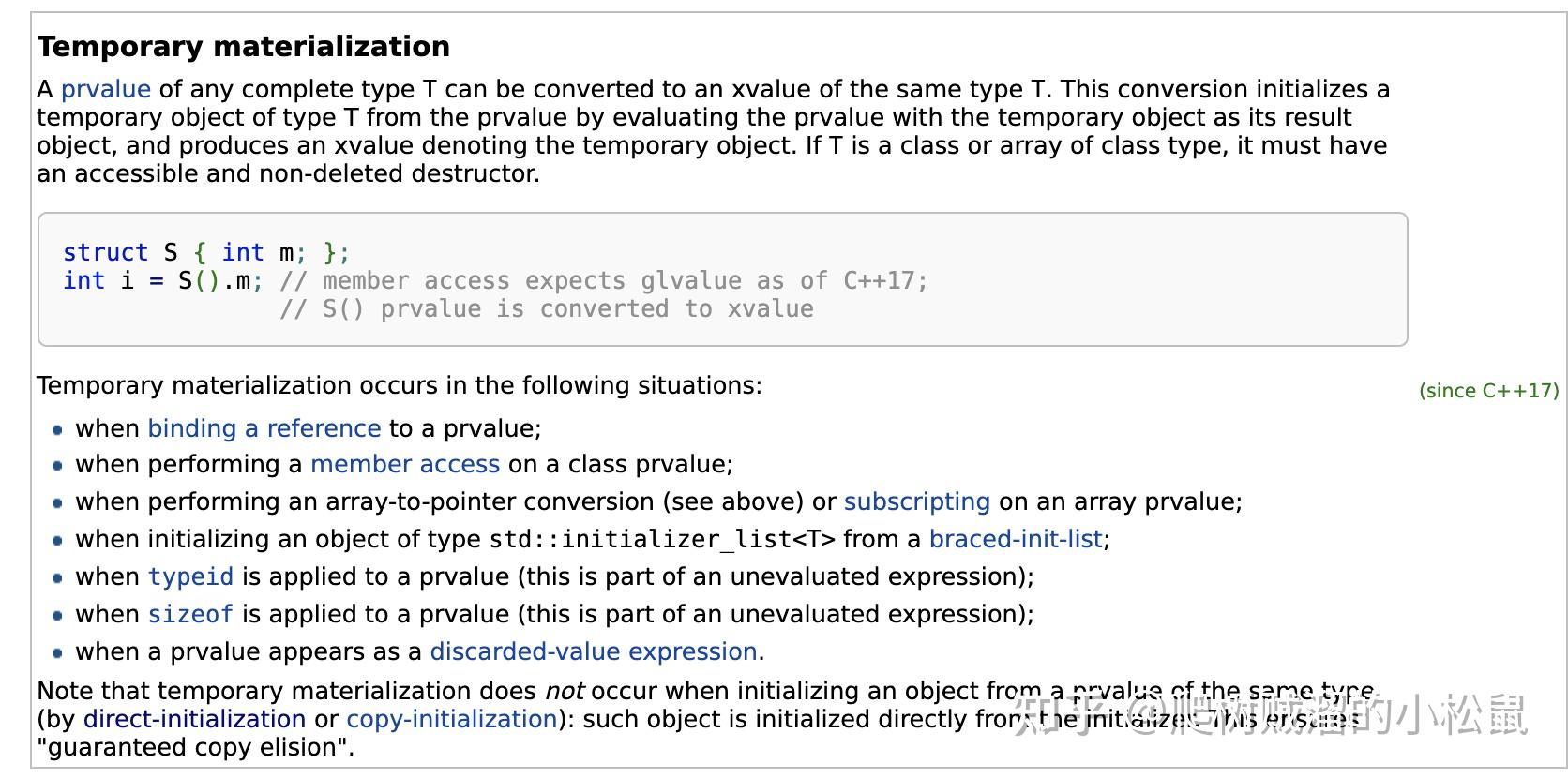This screenshot has height=778, width=1568.
Task: Click the 'binding a reference' link
Action: pyautogui.click(x=264, y=428)
